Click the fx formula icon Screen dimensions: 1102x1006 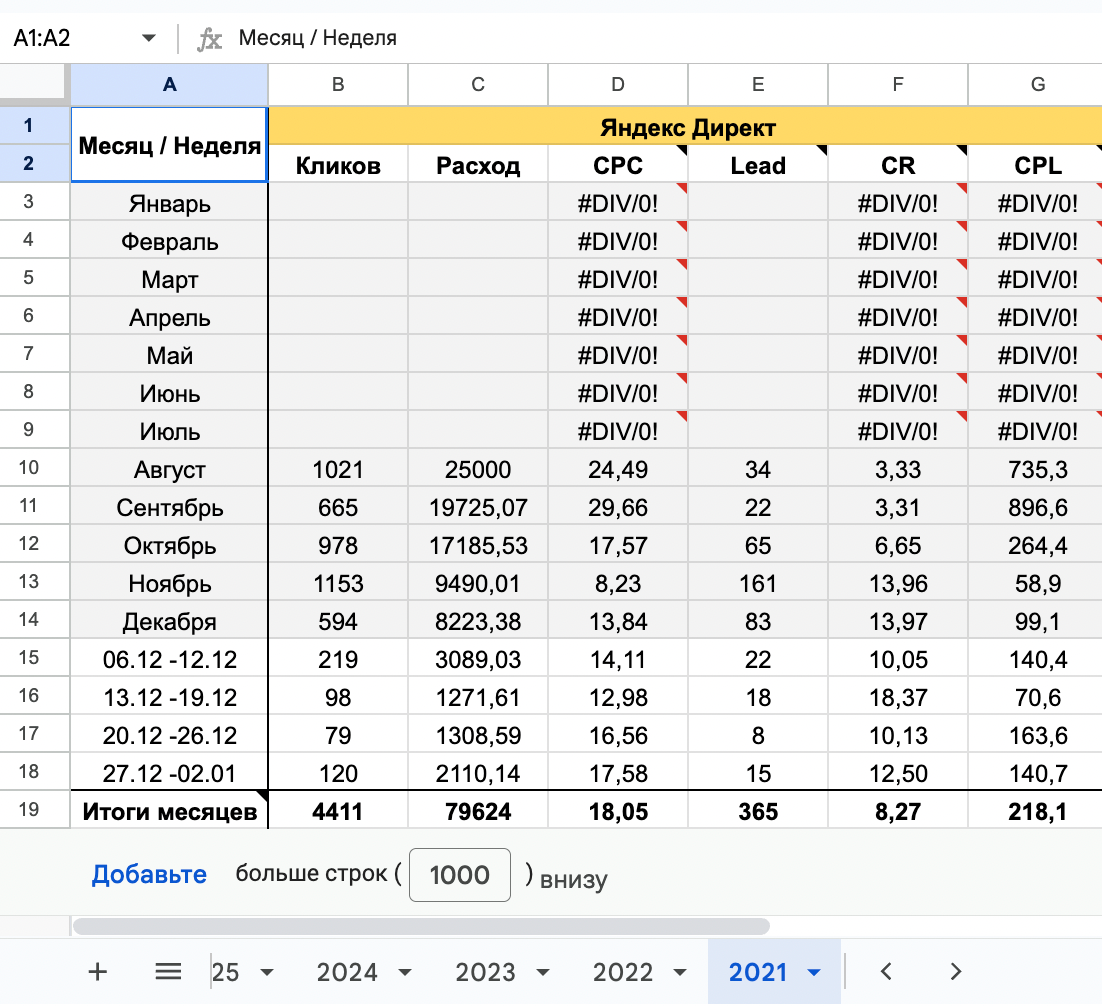210,39
